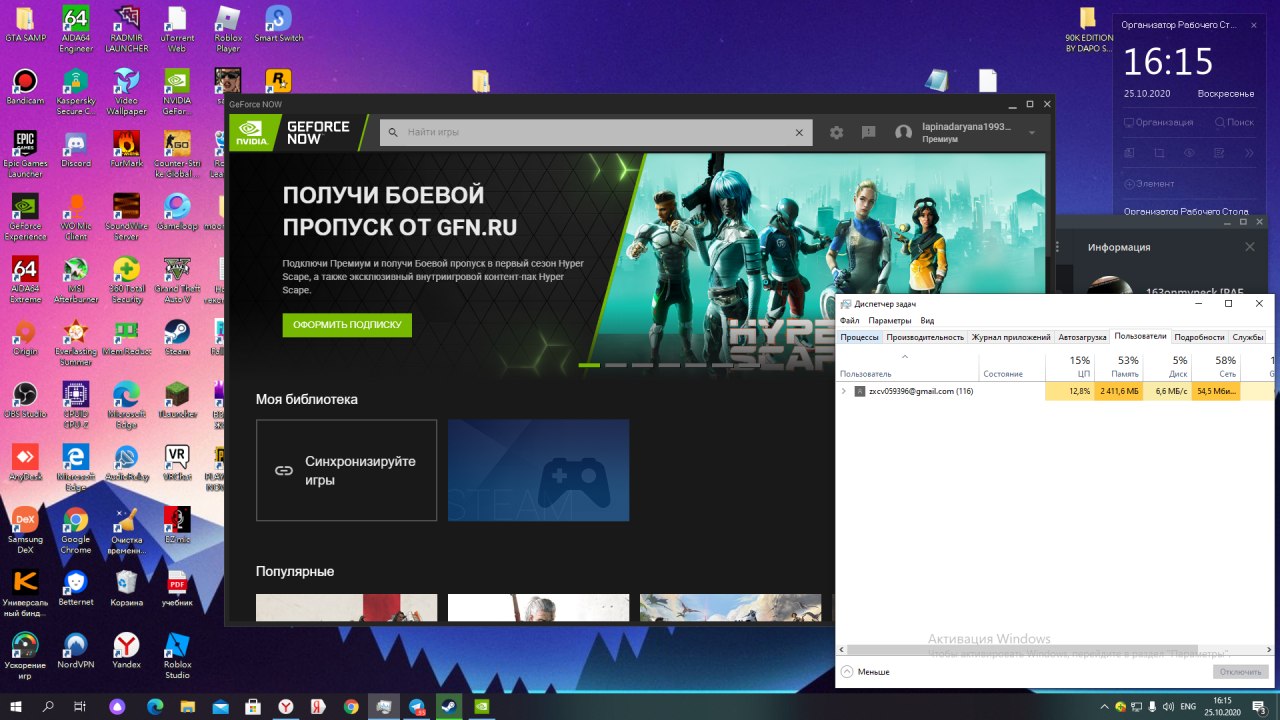Select the Recycle Bin (Корзина) icon
Viewport: 1280px width, 720px height.
click(126, 588)
